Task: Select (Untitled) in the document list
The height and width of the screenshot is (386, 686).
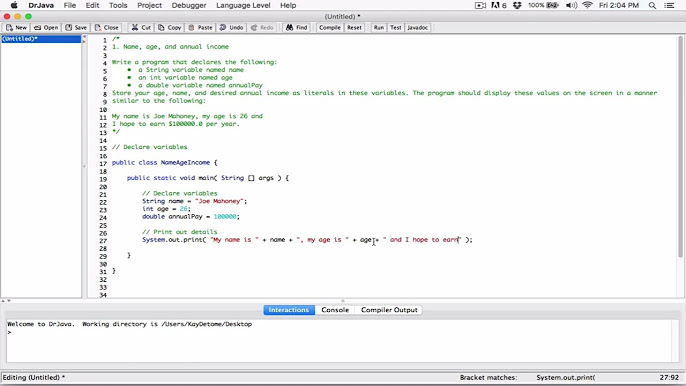Action: [x=41, y=39]
